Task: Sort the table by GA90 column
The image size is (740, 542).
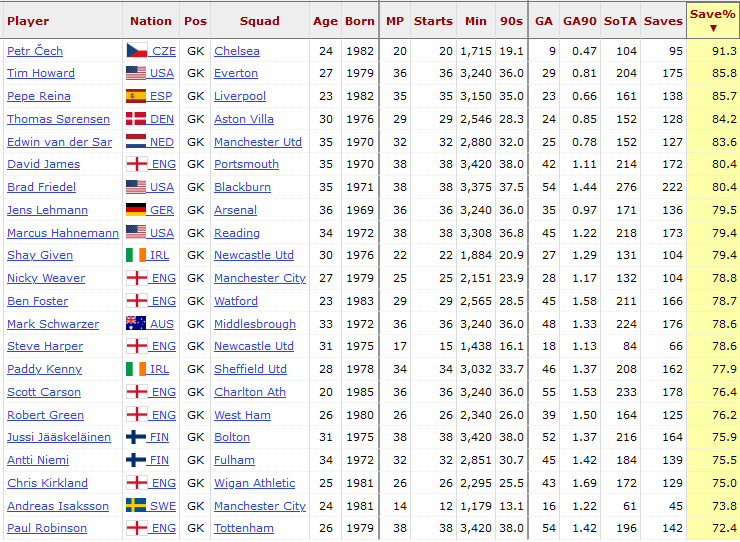Action: [580, 21]
